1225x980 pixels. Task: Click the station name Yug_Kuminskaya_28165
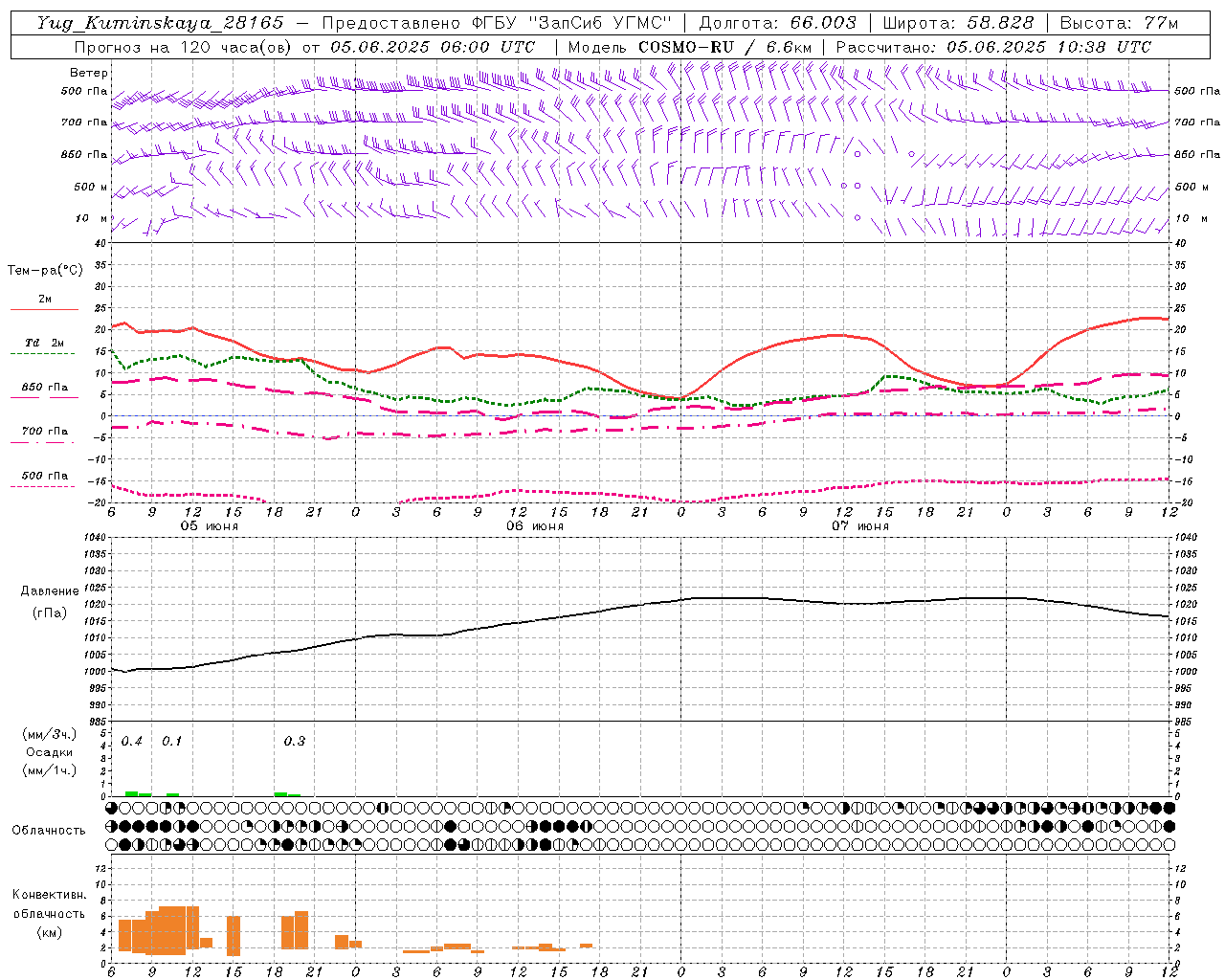[160, 23]
